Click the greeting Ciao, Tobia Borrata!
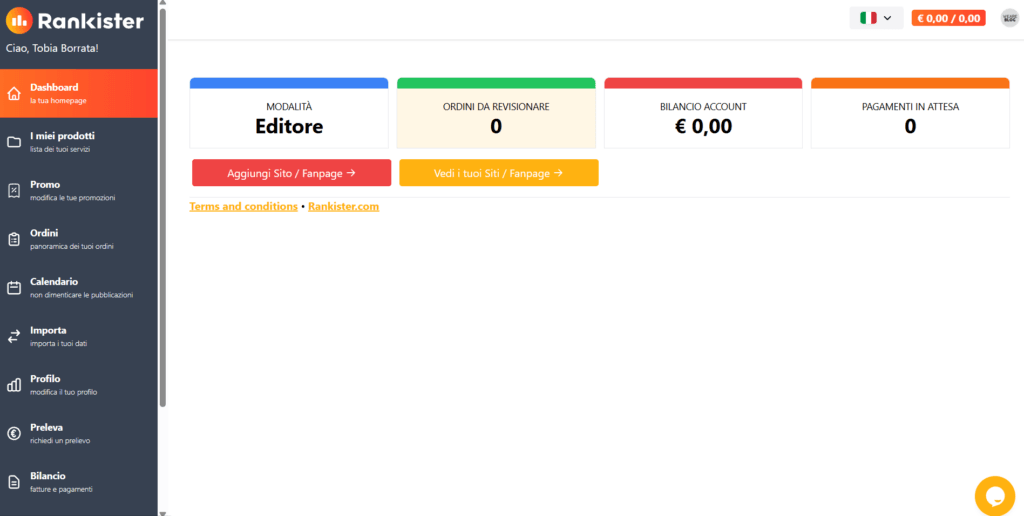1024x516 pixels. pyautogui.click(x=52, y=48)
